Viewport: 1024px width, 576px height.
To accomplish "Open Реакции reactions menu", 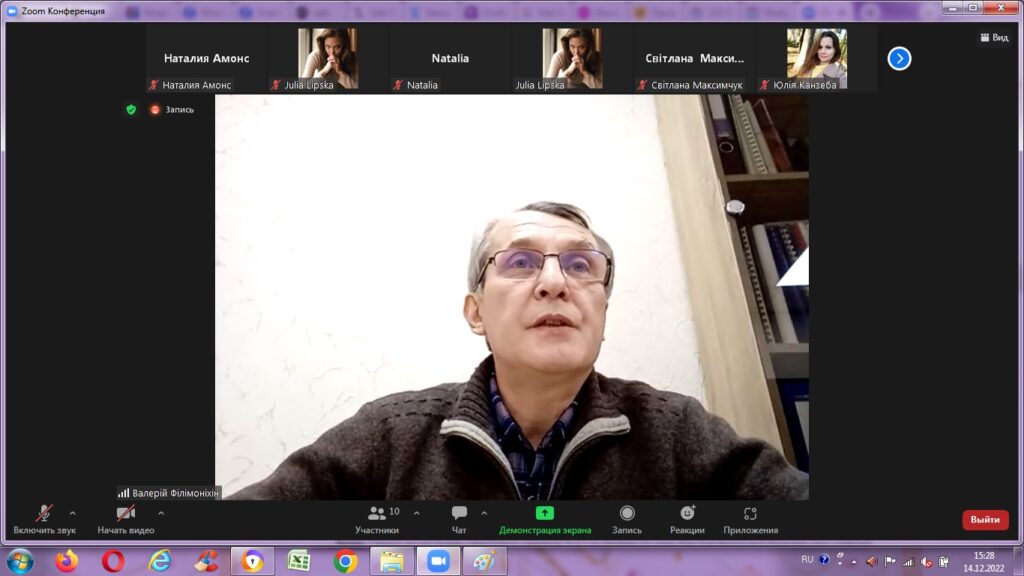I will click(x=687, y=520).
